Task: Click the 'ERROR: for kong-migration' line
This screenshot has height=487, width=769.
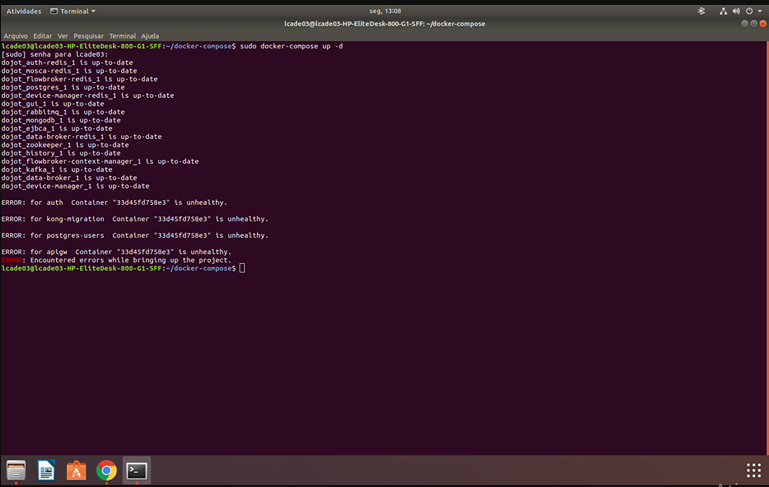Action: coord(135,219)
